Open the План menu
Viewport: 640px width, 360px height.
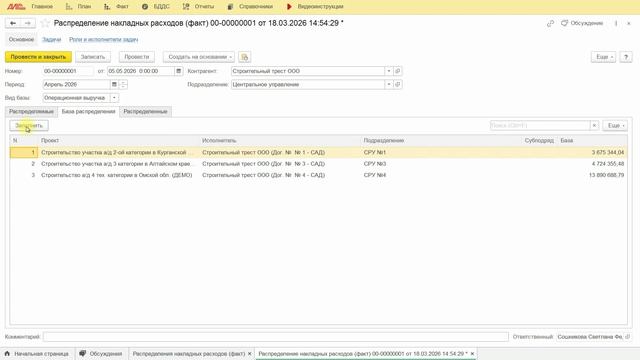pos(79,7)
